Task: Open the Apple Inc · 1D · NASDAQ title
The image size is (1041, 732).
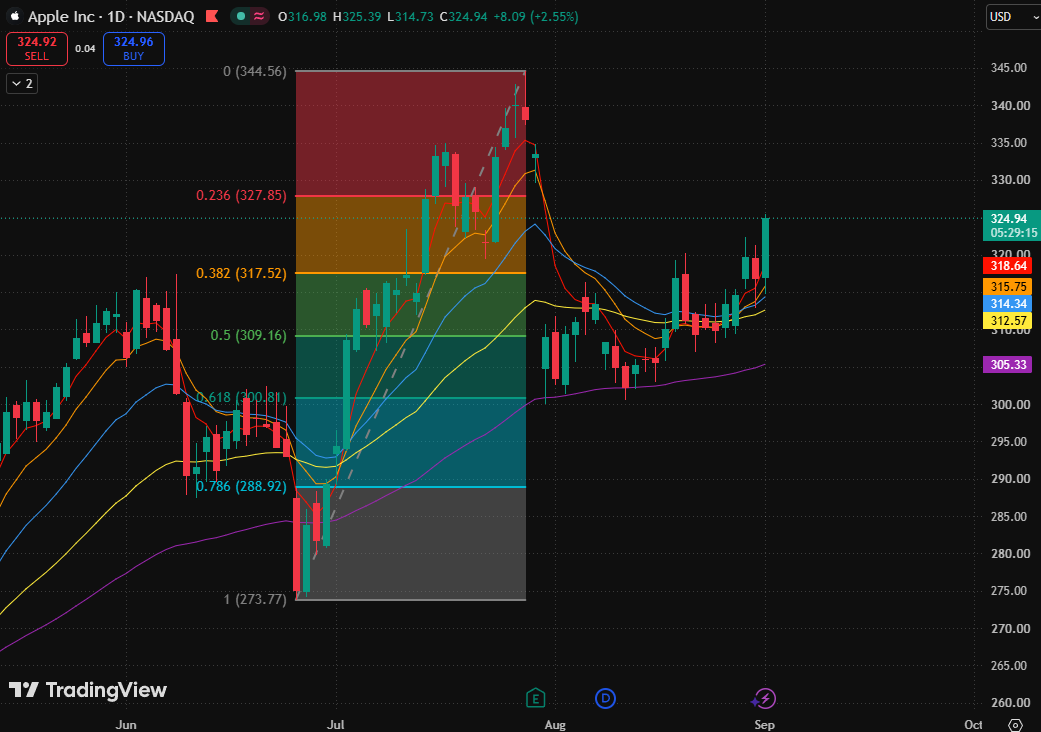Action: [111, 17]
